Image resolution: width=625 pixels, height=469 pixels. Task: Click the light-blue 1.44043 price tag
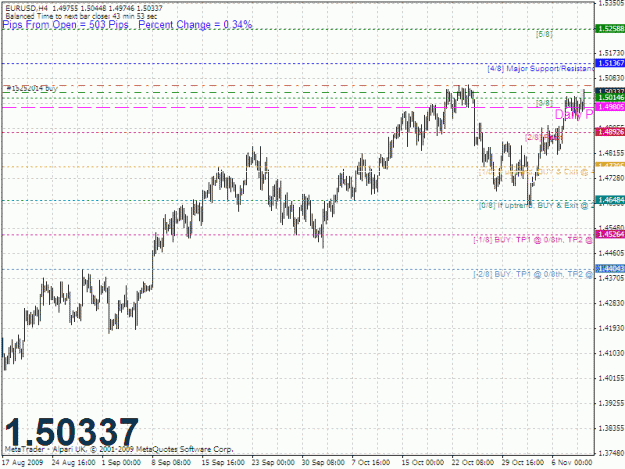(x=610, y=269)
